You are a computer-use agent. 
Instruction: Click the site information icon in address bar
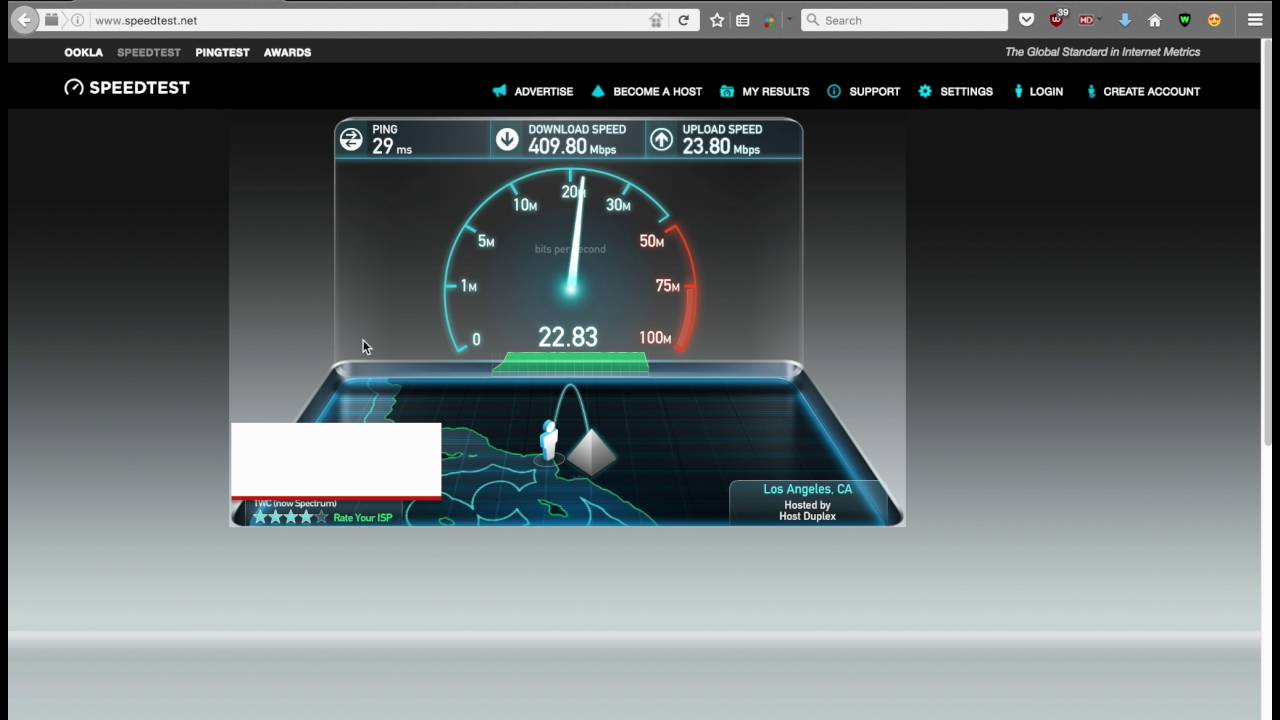coord(78,20)
